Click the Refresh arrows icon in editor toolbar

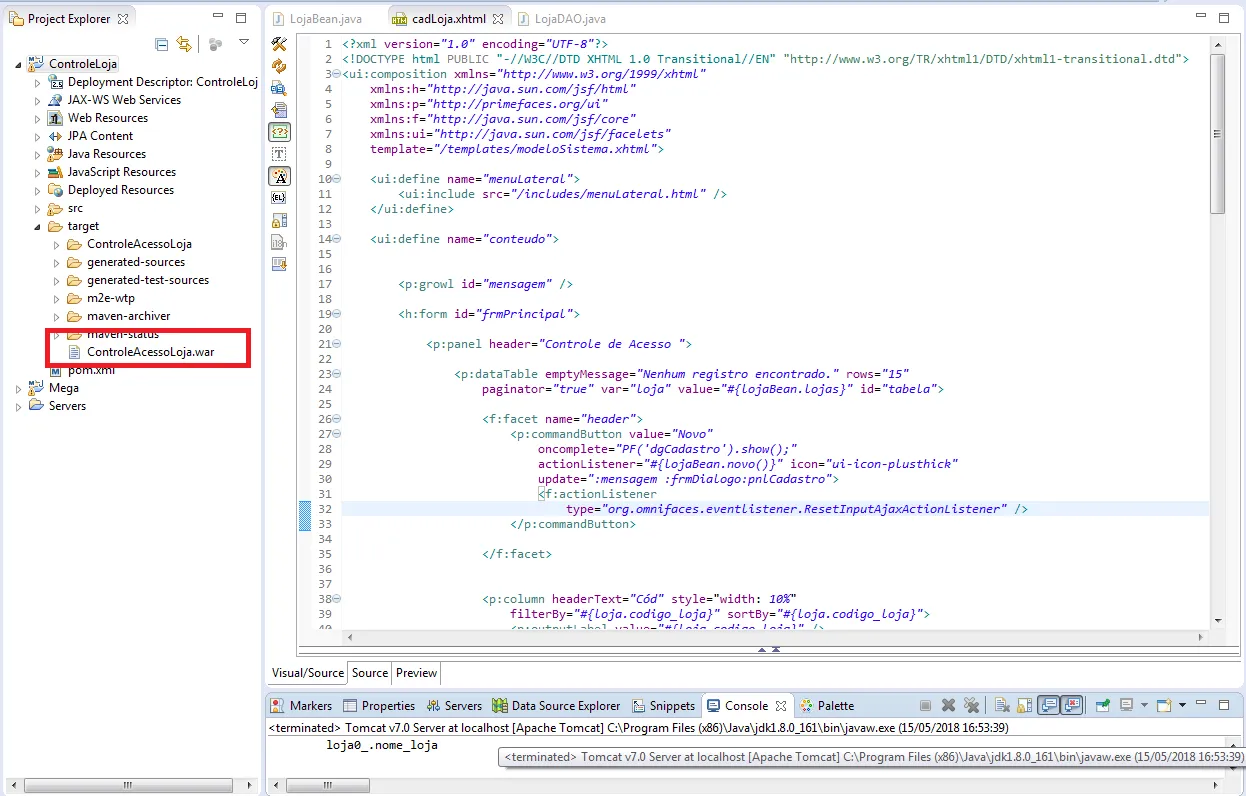(x=279, y=66)
